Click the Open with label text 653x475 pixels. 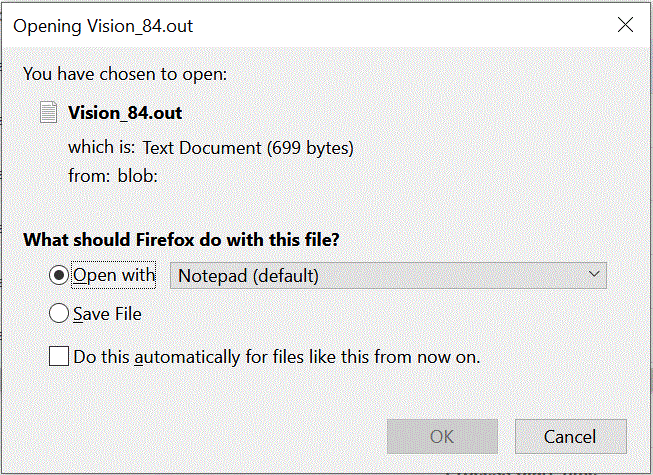[114, 275]
